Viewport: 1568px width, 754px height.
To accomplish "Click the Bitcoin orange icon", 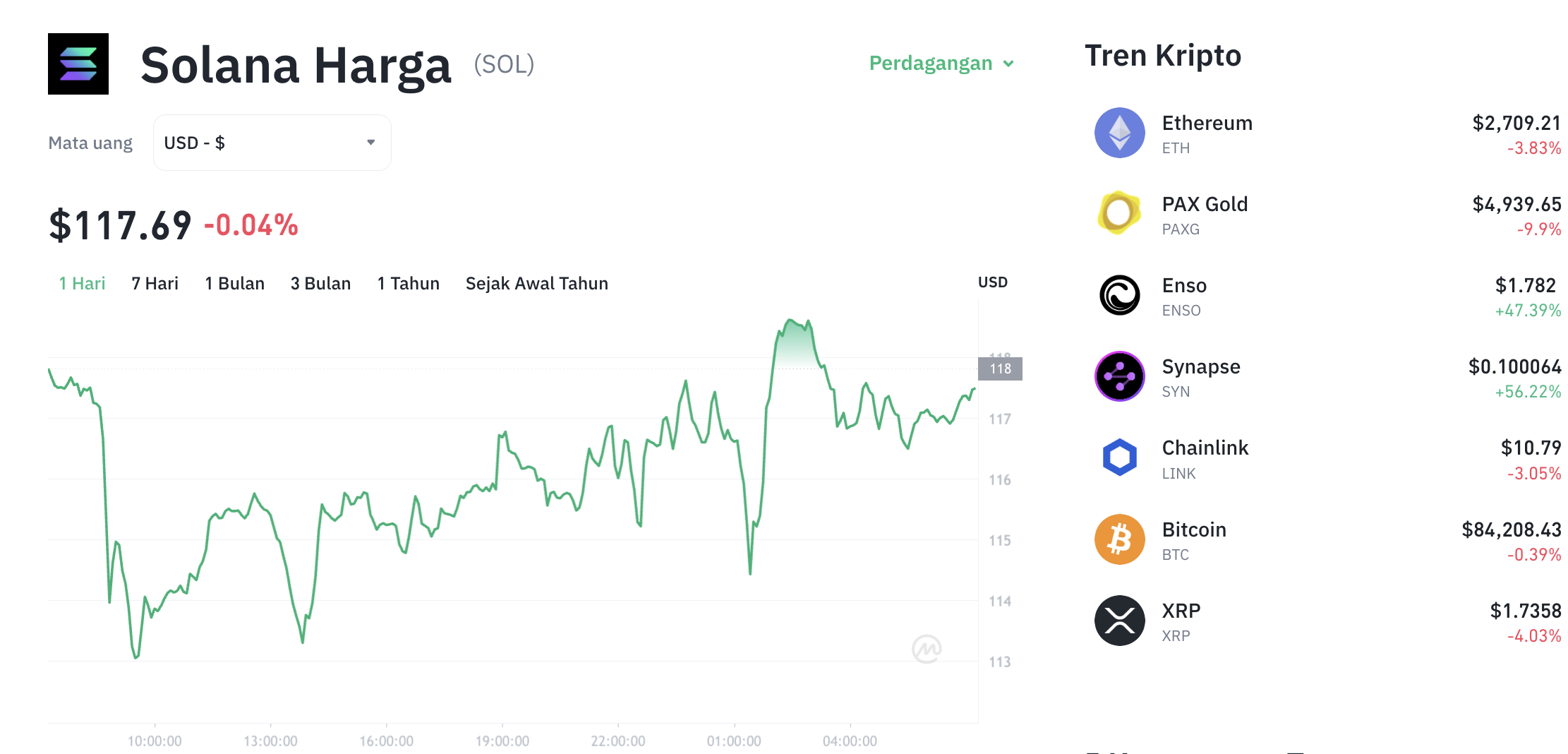I will click(x=1119, y=539).
